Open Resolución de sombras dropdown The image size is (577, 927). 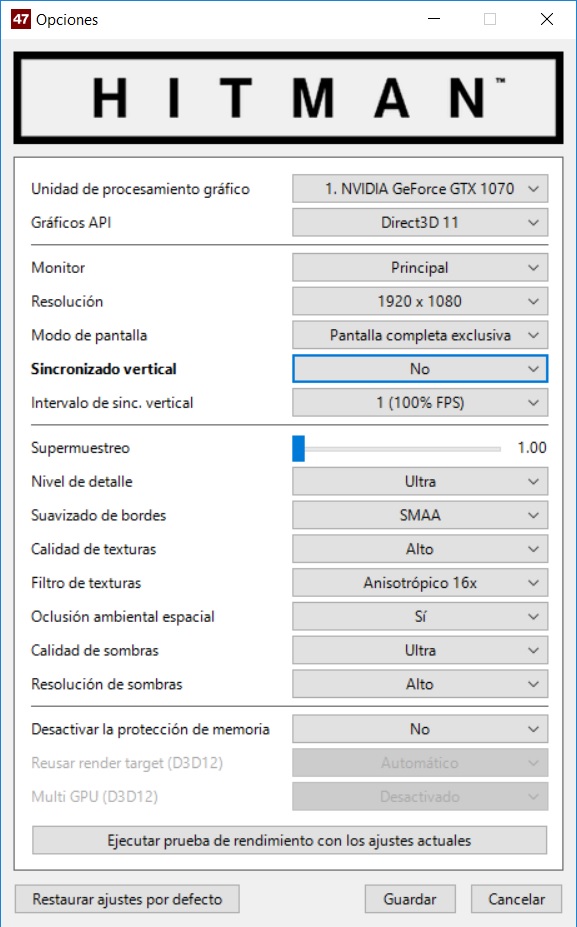pos(420,684)
